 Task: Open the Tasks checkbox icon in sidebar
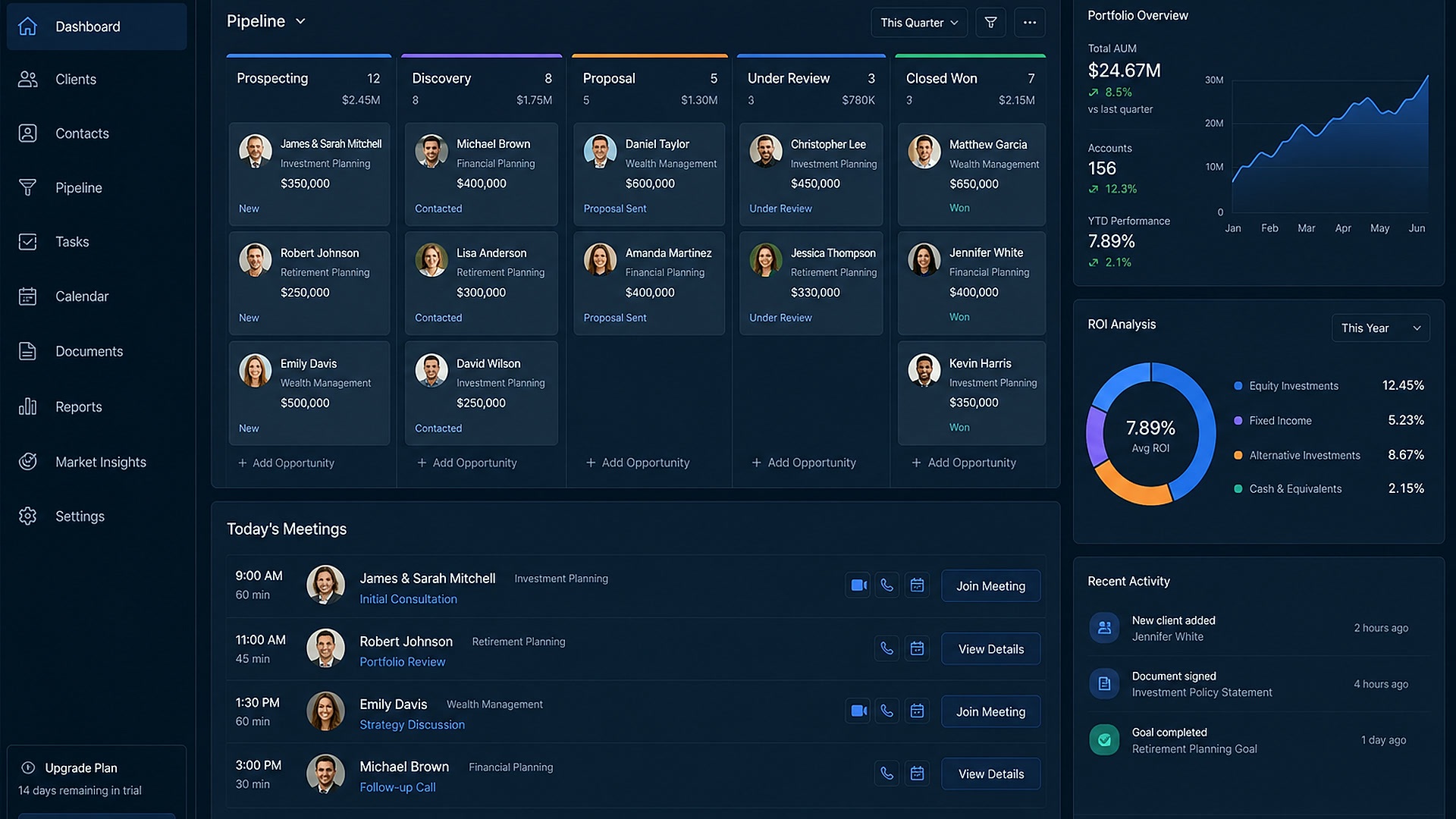coord(28,242)
